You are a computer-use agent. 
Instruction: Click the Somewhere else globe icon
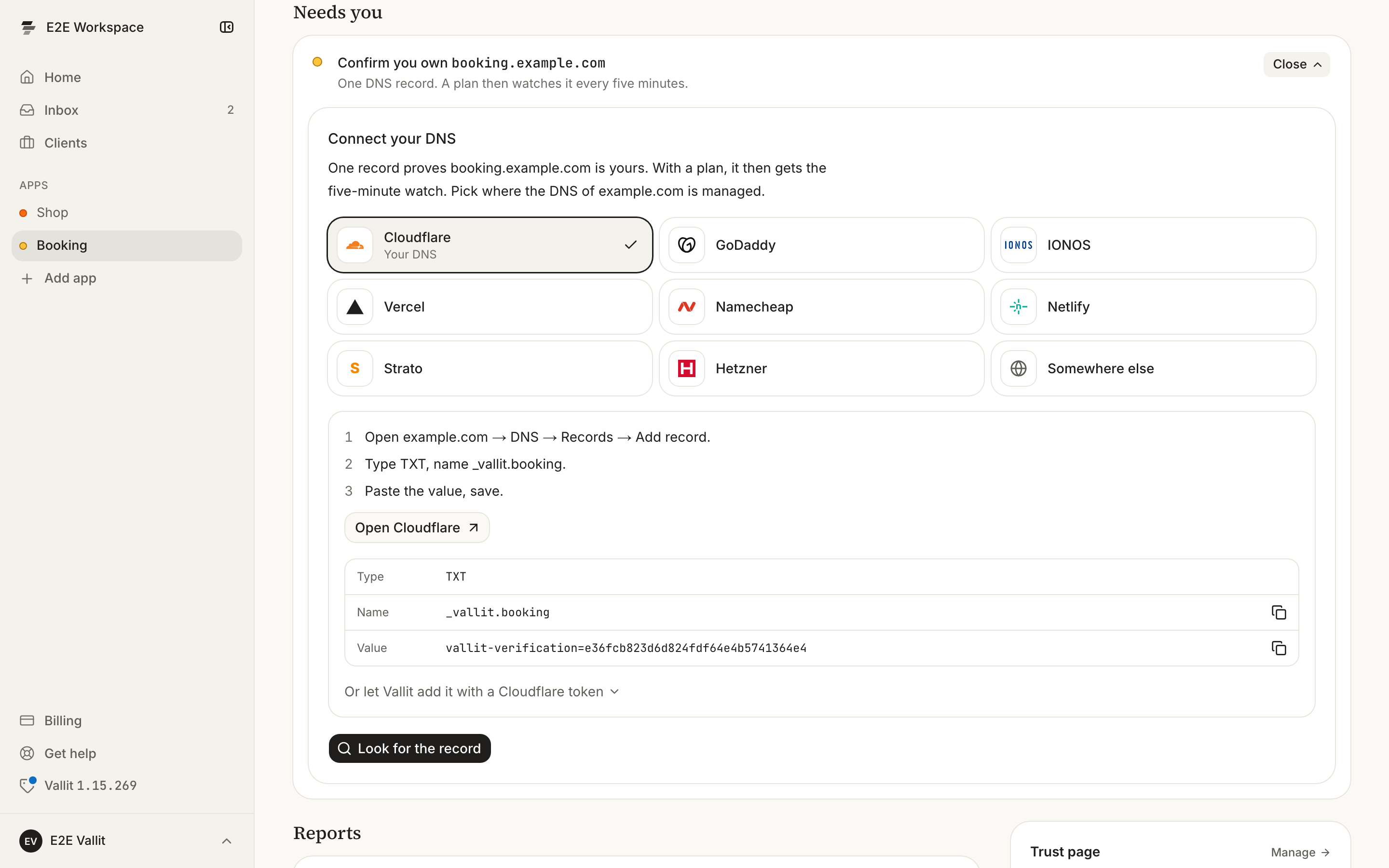point(1018,368)
